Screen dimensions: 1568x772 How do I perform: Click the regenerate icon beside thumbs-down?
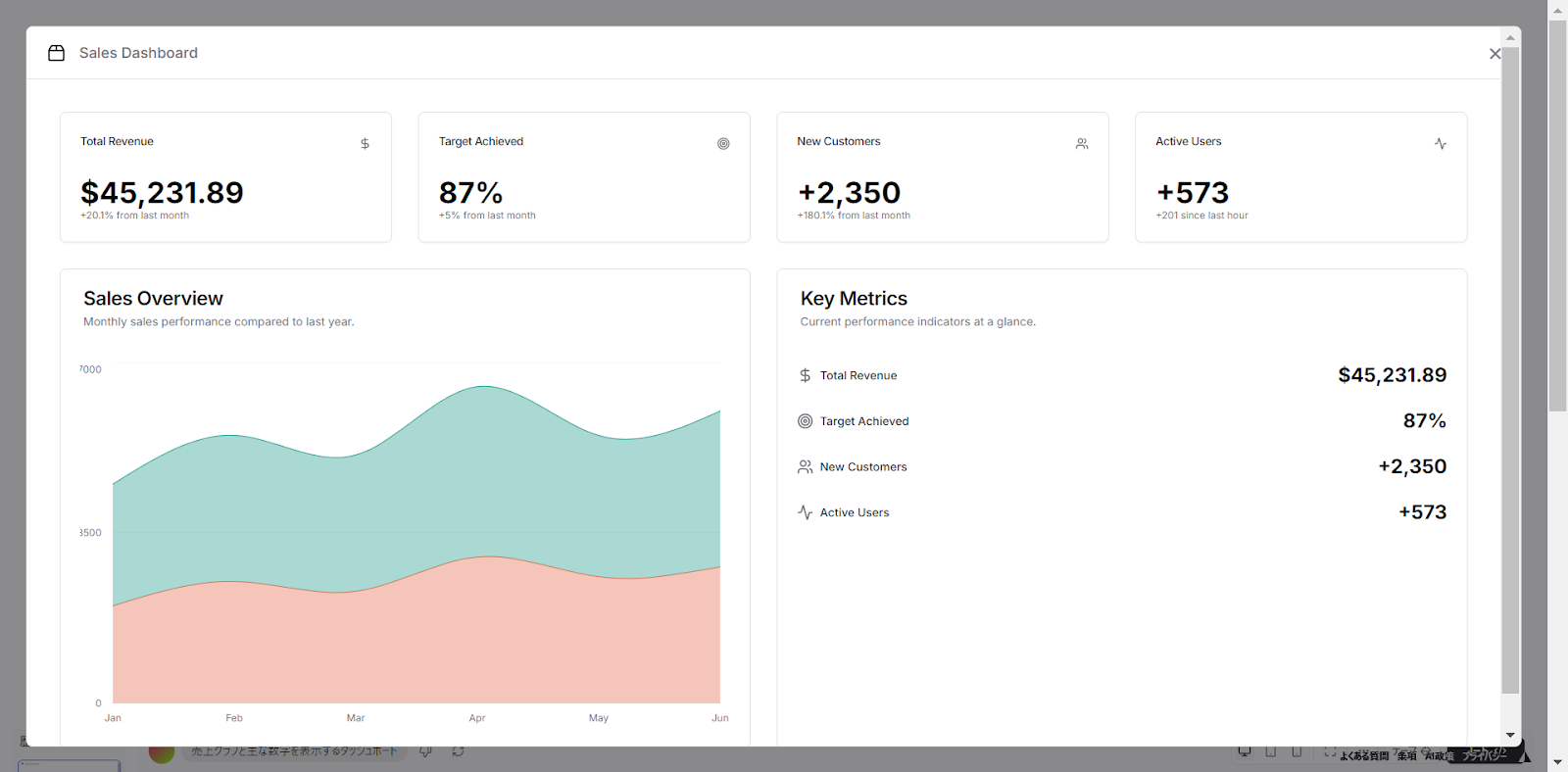coord(458,751)
